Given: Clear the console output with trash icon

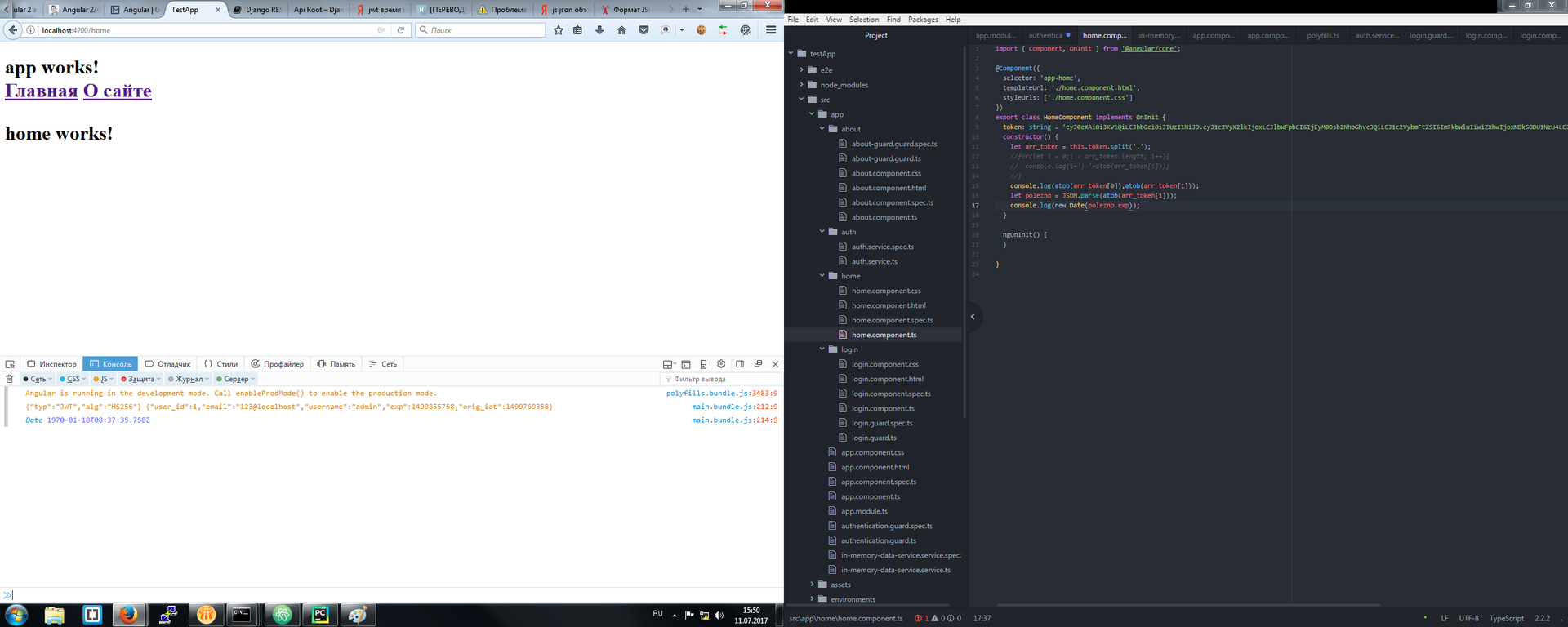Looking at the screenshot, I should click(10, 379).
